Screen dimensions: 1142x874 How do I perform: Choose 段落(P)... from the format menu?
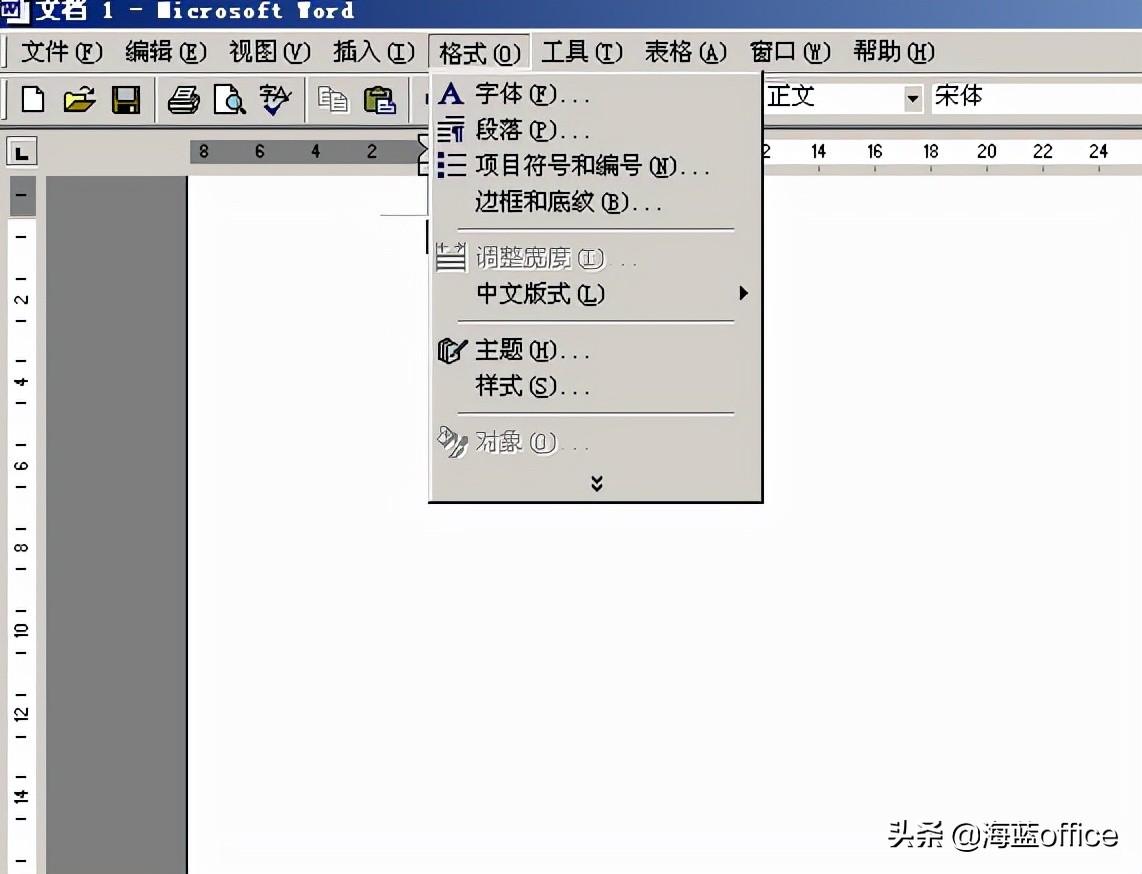(596, 130)
